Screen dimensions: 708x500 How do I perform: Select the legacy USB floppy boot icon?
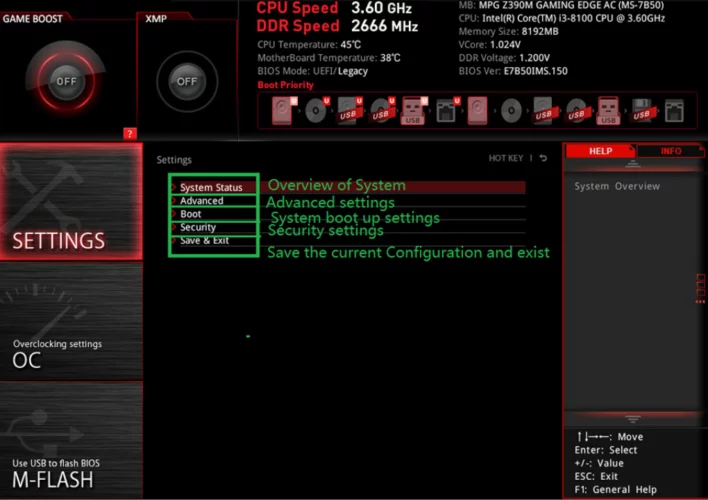coord(642,111)
